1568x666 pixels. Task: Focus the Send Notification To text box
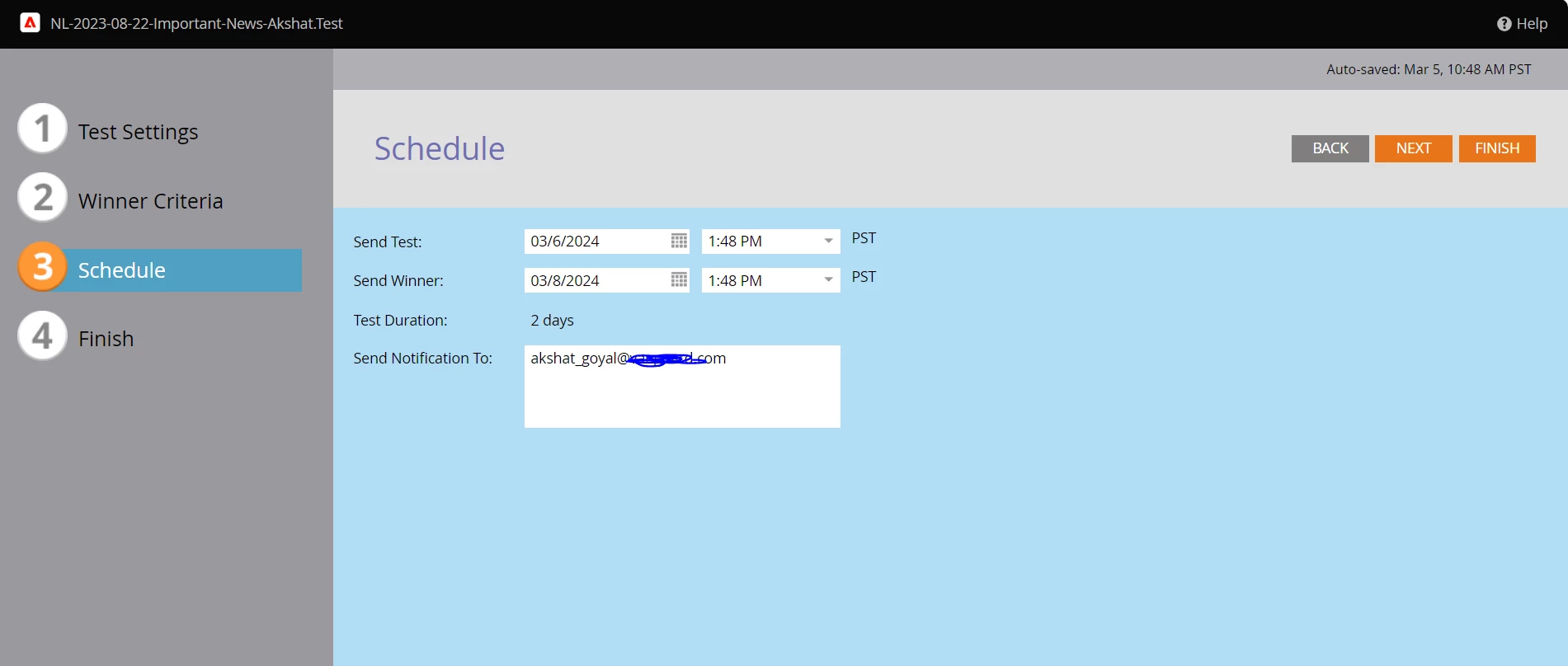click(682, 387)
